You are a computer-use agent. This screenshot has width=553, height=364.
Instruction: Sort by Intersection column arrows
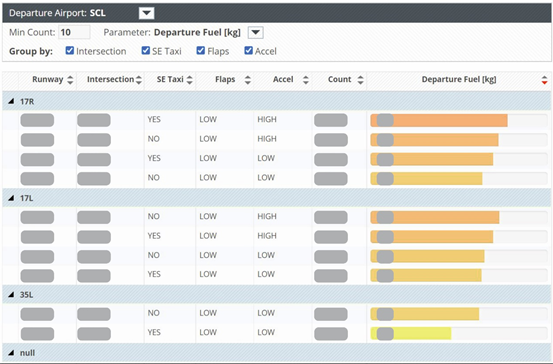coord(139,80)
